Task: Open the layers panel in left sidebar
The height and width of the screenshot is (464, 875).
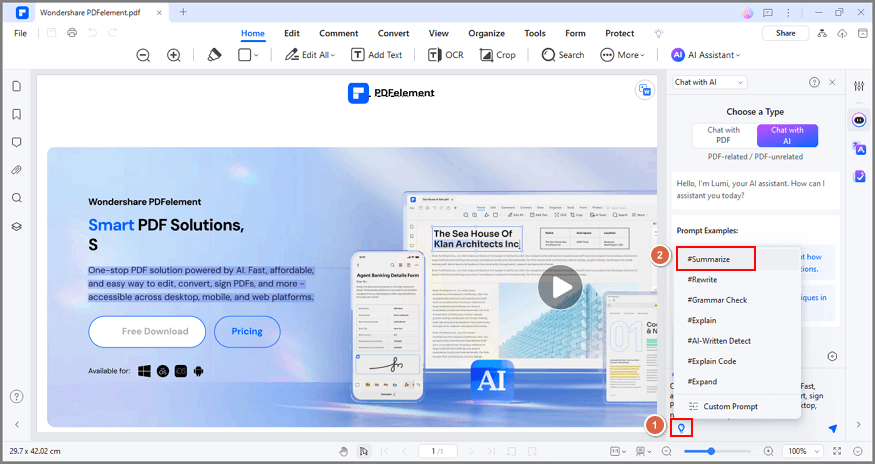Action: click(x=17, y=226)
